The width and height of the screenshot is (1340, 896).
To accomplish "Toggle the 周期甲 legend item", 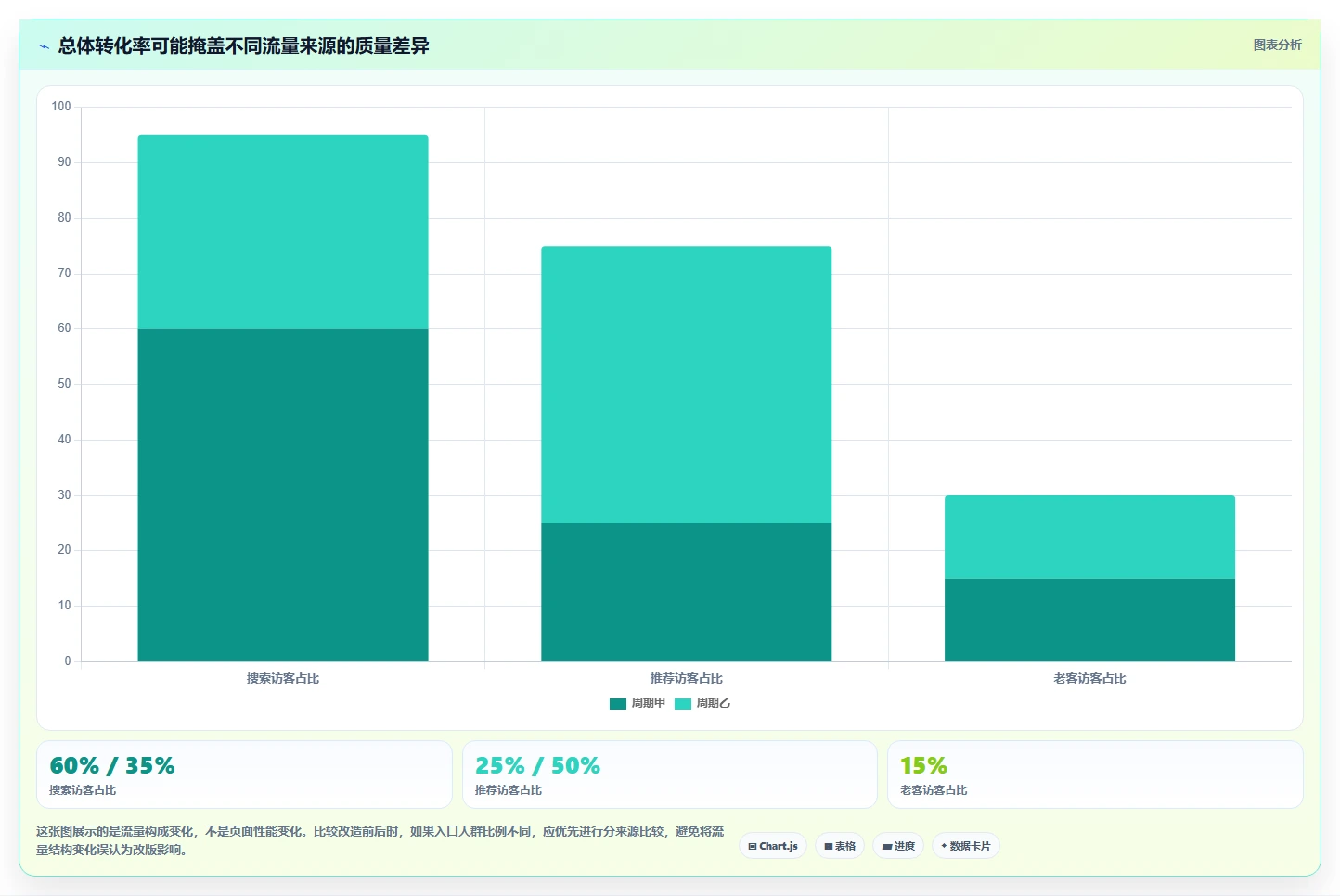I will pyautogui.click(x=638, y=703).
